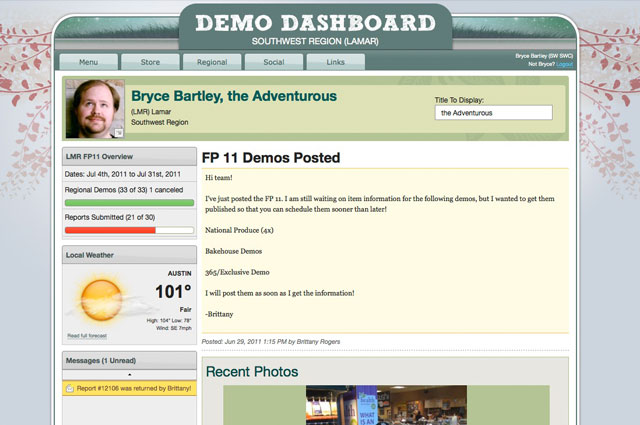
Task: Click the FP 11 Demos Posted heading
Action: (271, 158)
